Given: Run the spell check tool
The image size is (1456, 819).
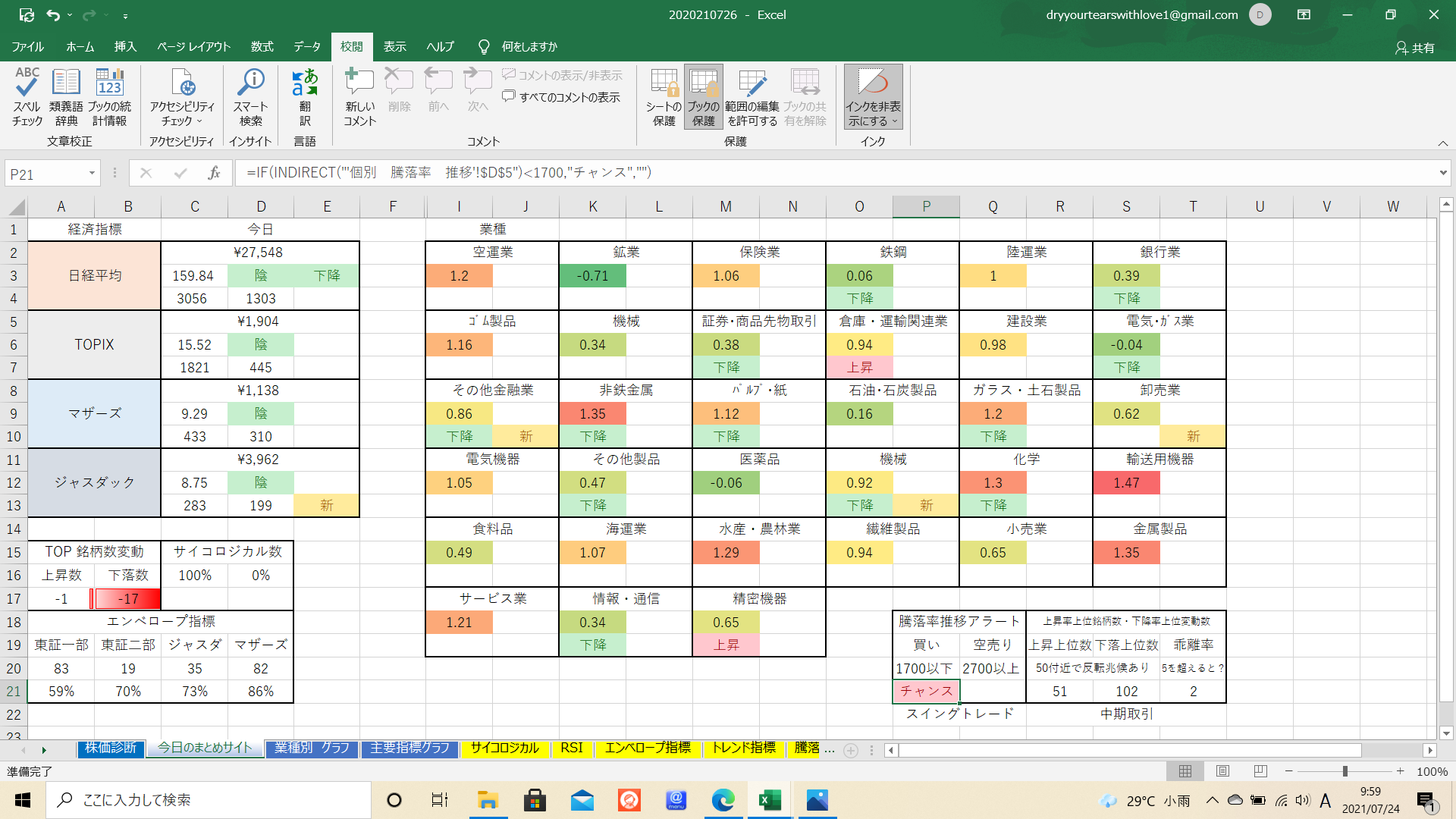Looking at the screenshot, I should pos(27,96).
